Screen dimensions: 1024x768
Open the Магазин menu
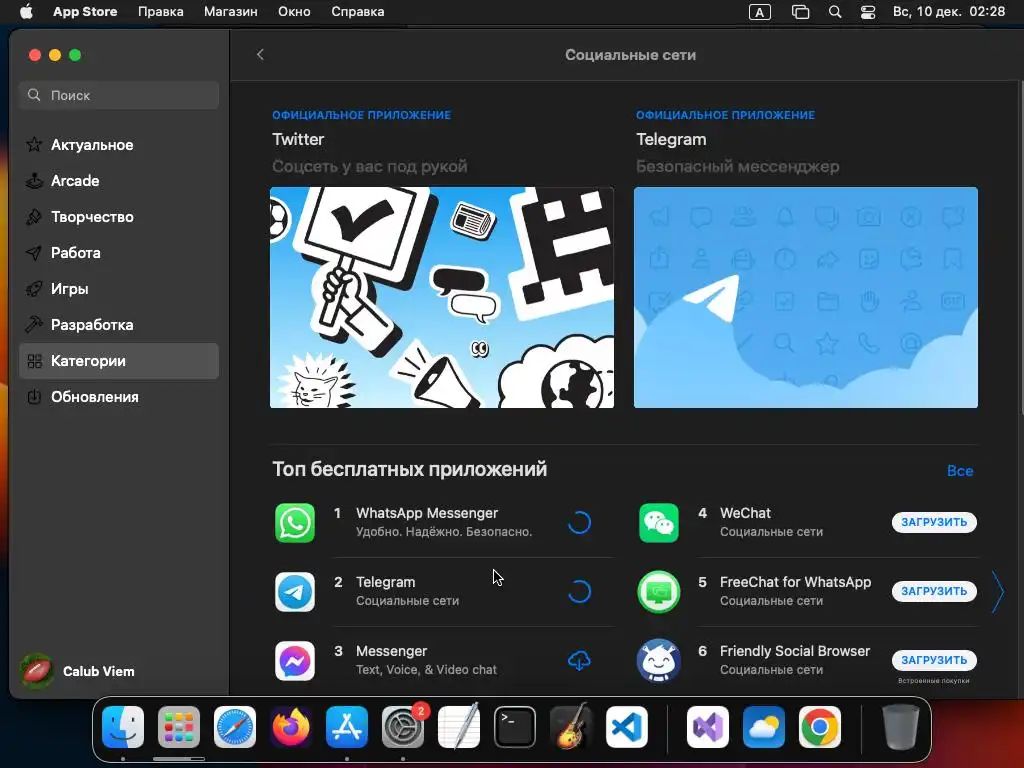(x=231, y=12)
